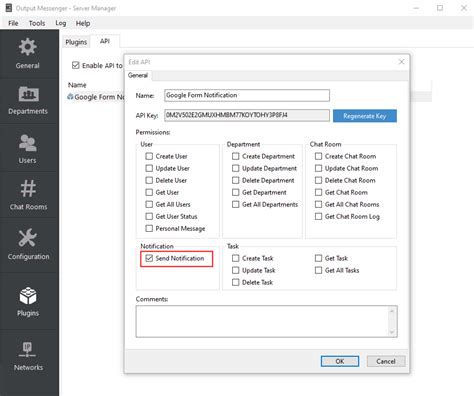Enable Delete Chat Room permission
474x396 pixels.
318,180
